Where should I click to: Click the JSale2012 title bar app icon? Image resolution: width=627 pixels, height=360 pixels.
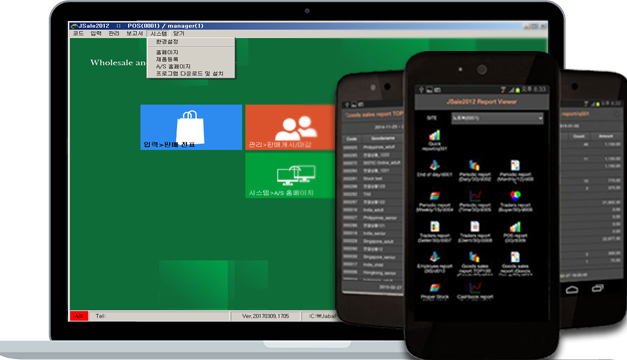click(74, 26)
